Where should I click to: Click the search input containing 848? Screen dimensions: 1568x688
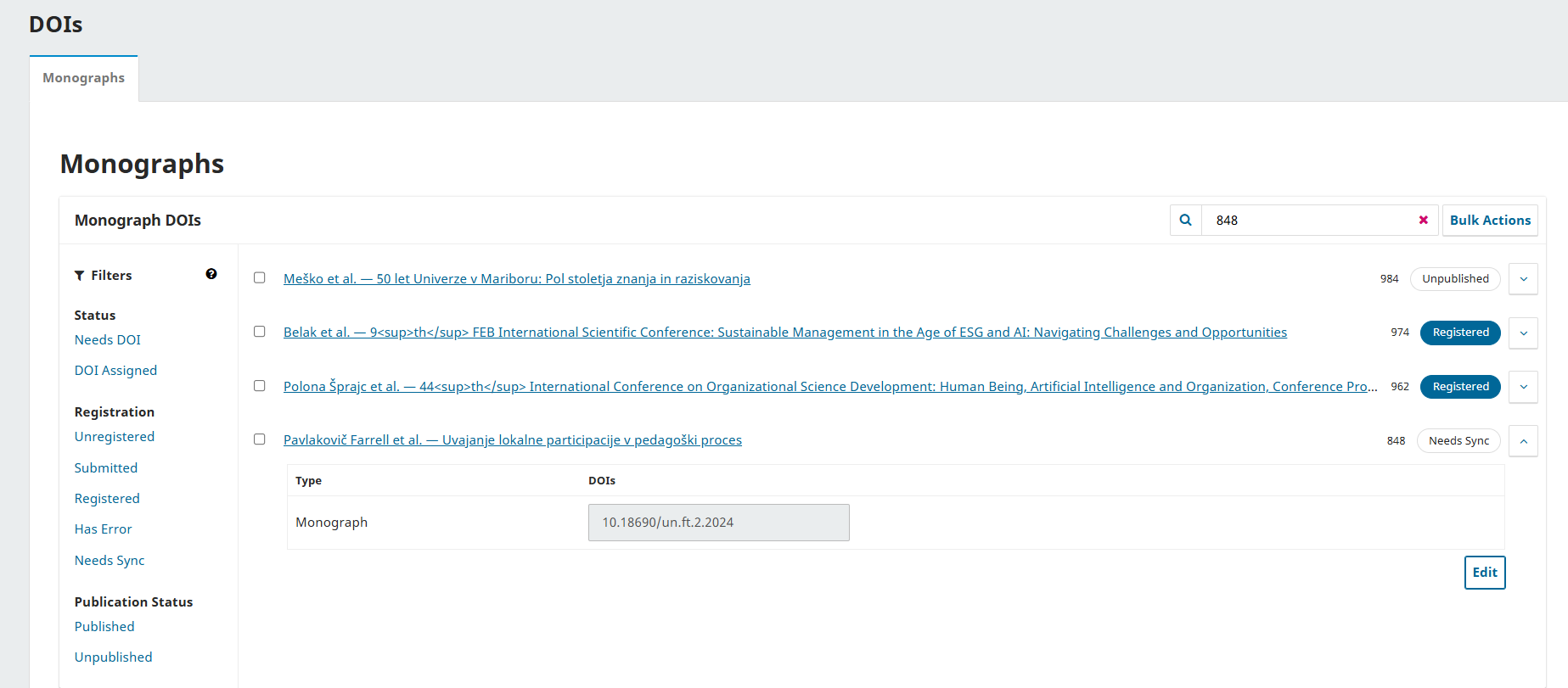pos(1307,221)
